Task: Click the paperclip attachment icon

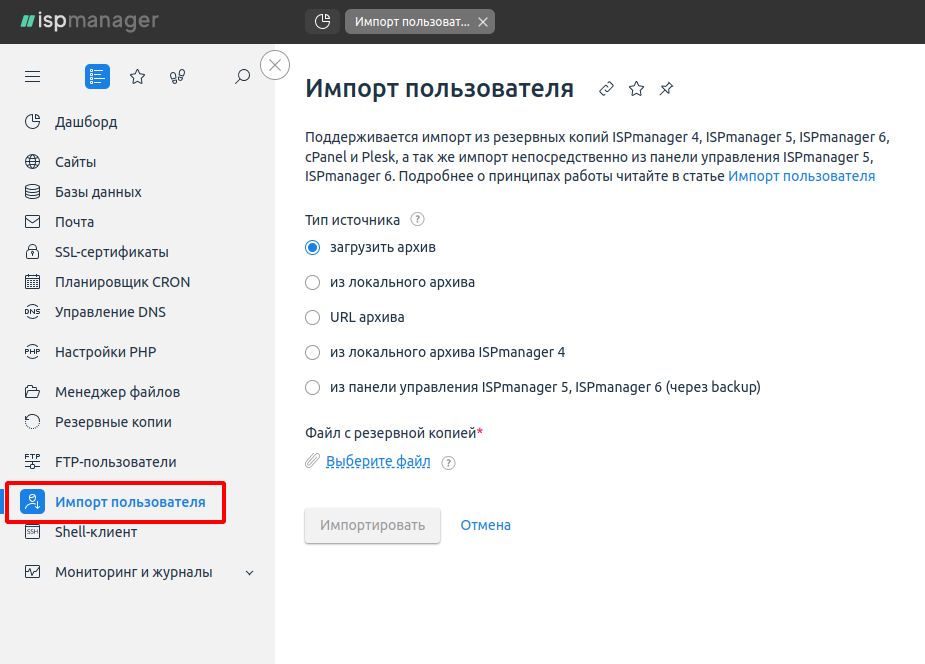Action: click(x=313, y=461)
